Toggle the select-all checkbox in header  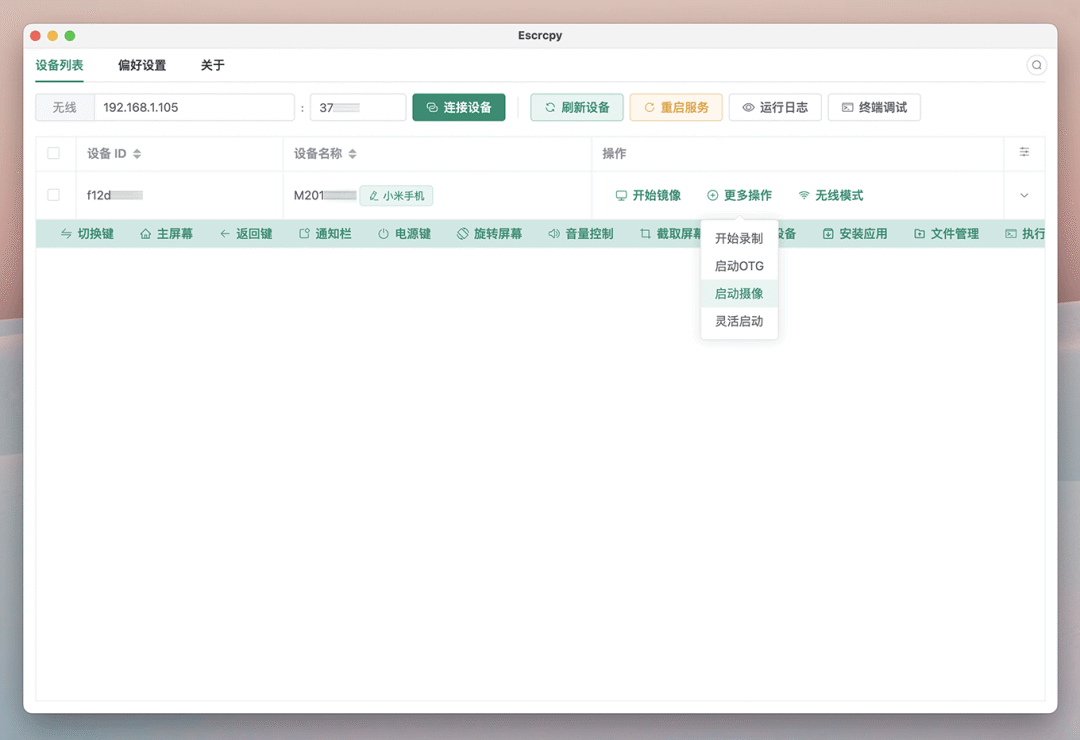tap(53, 153)
